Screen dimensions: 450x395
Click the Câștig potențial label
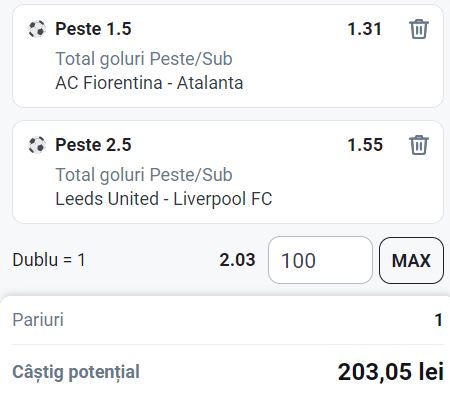(76, 372)
